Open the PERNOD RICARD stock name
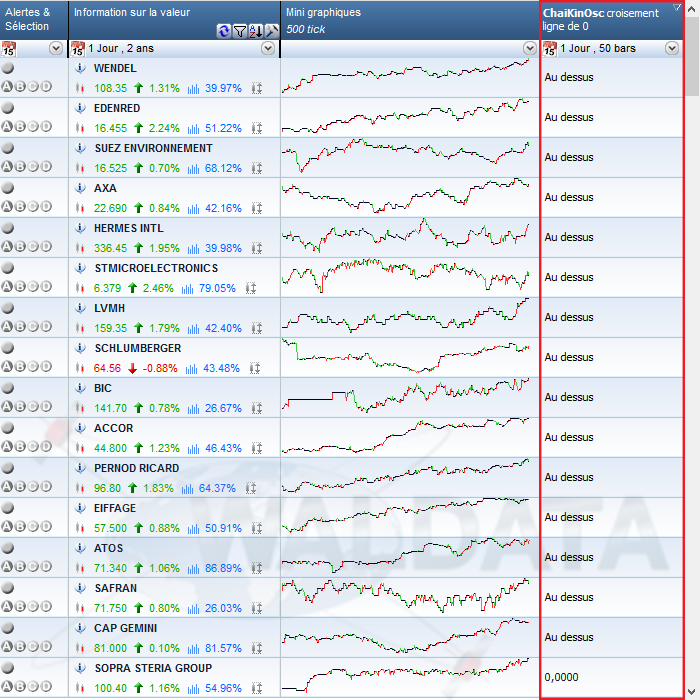 (137, 468)
